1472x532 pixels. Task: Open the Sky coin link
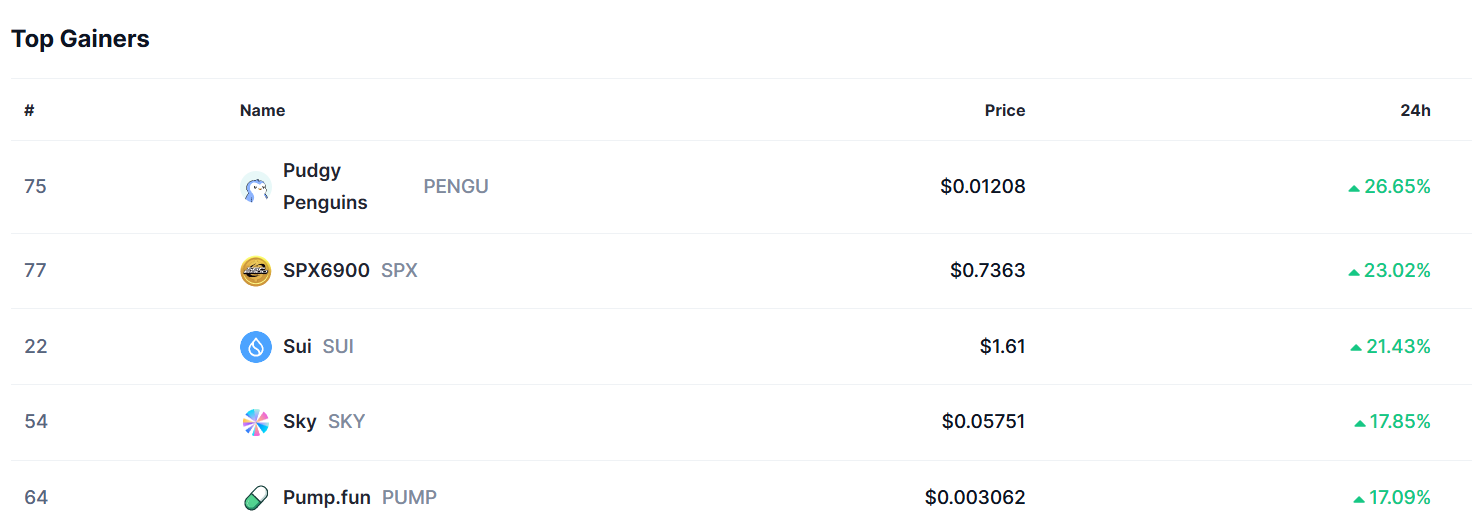299,421
